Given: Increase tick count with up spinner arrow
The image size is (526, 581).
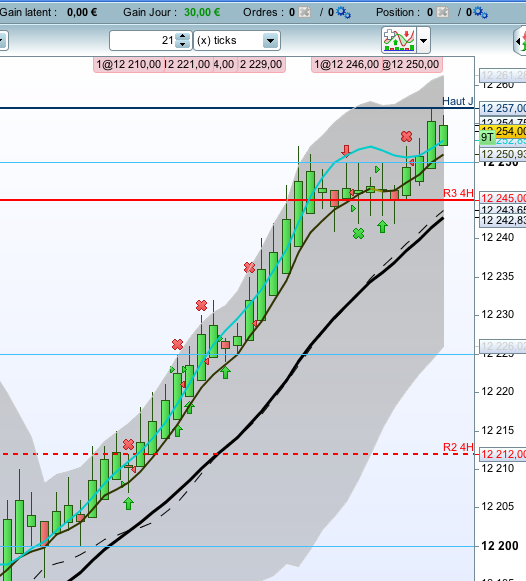Looking at the screenshot, I should point(183,36).
